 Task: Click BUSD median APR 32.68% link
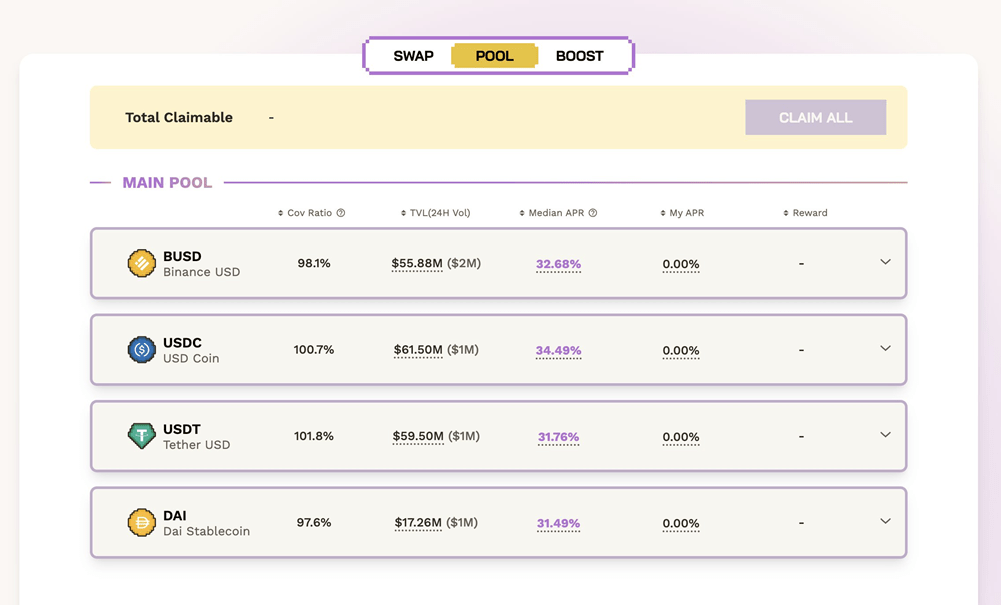click(x=558, y=264)
